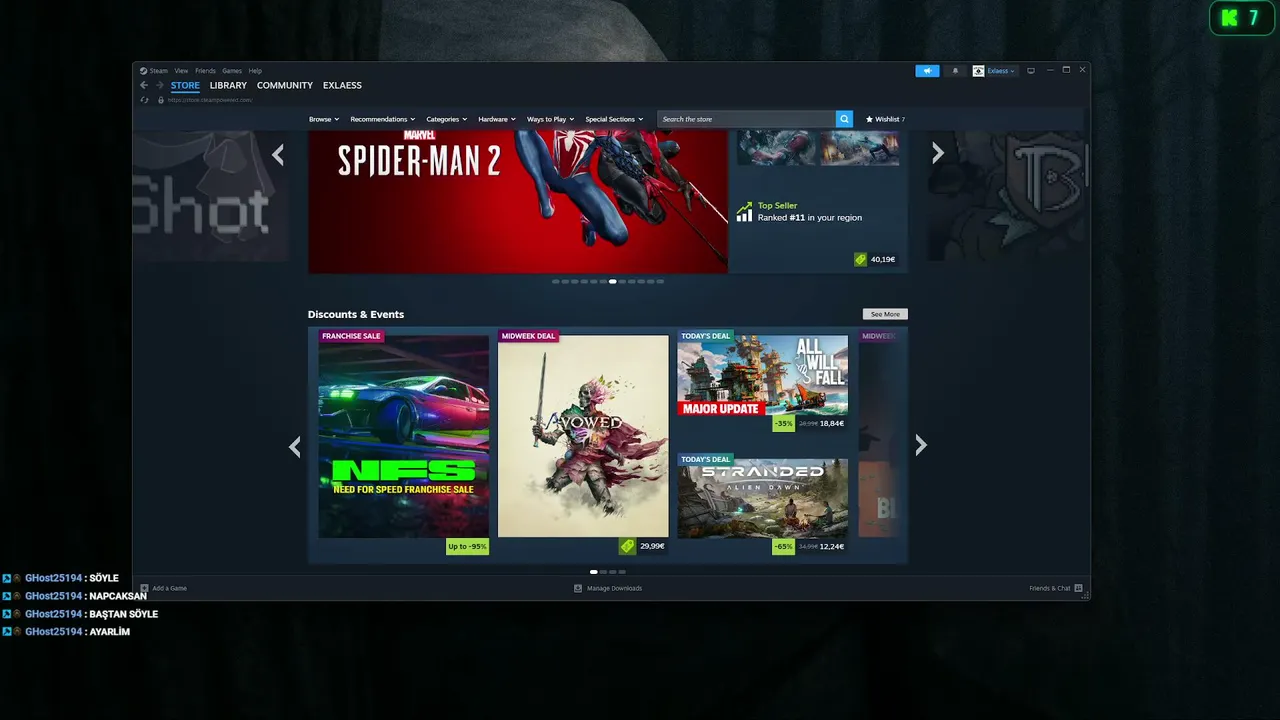Open the Exlaess account dropdown
This screenshot has width=1280, height=720.
click(x=1000, y=71)
